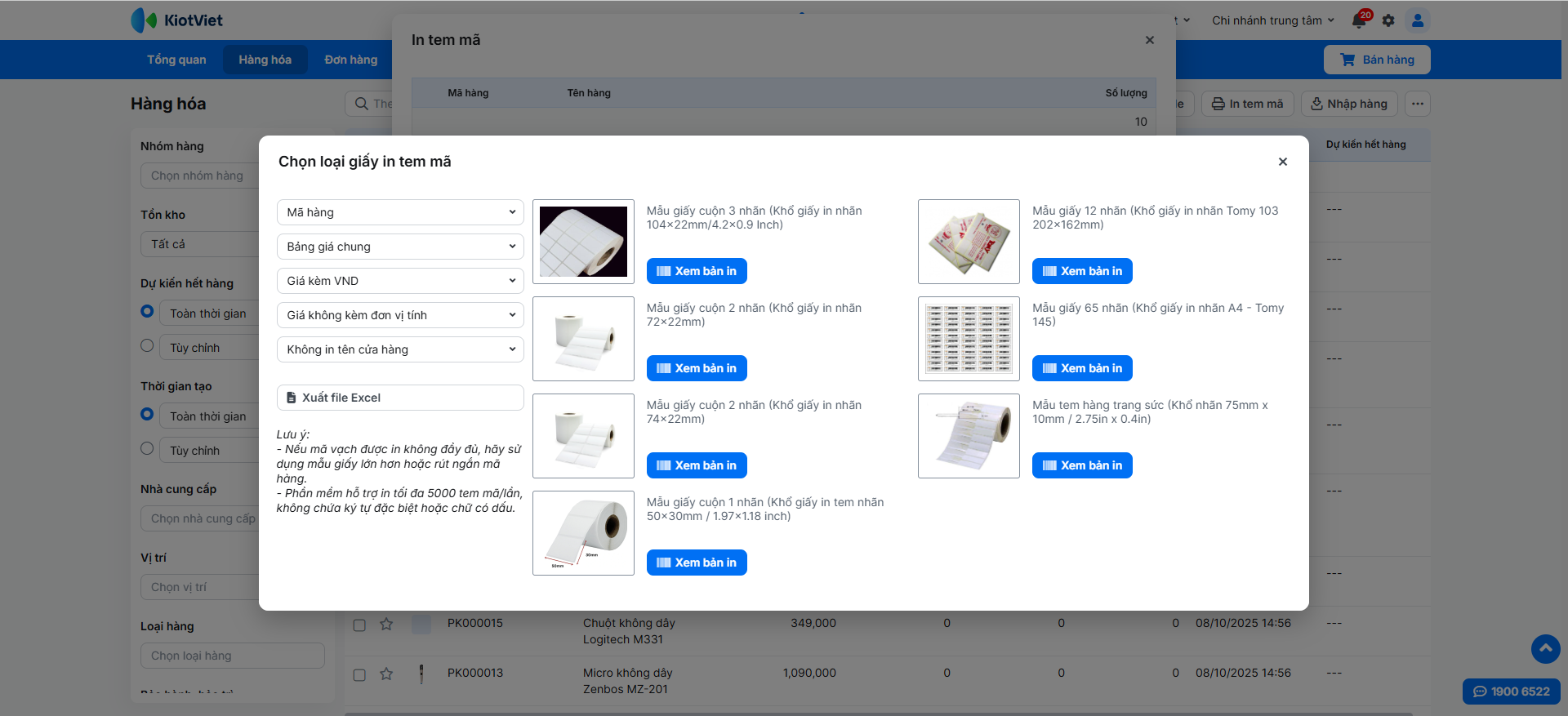Expand the Giá kèm VND dropdown

400,281
